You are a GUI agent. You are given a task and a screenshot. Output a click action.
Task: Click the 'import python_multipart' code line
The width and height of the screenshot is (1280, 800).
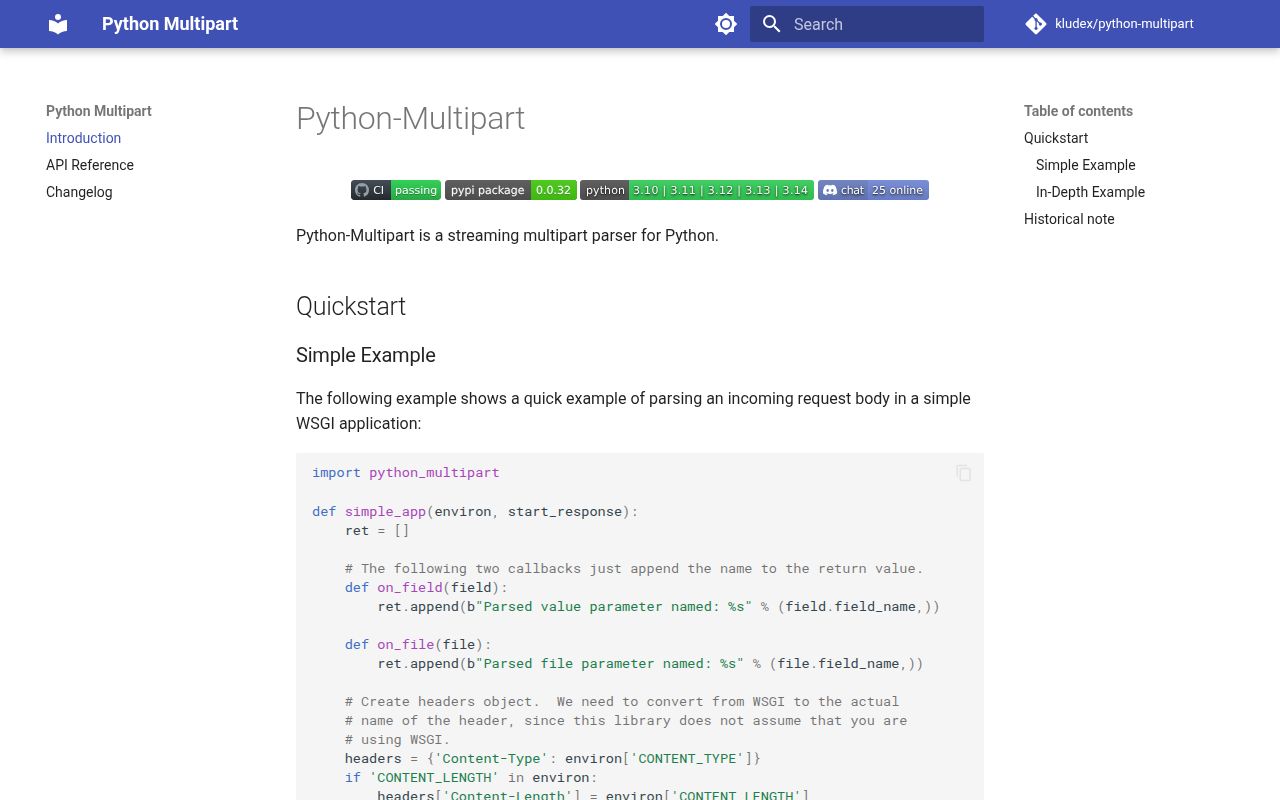[405, 472]
